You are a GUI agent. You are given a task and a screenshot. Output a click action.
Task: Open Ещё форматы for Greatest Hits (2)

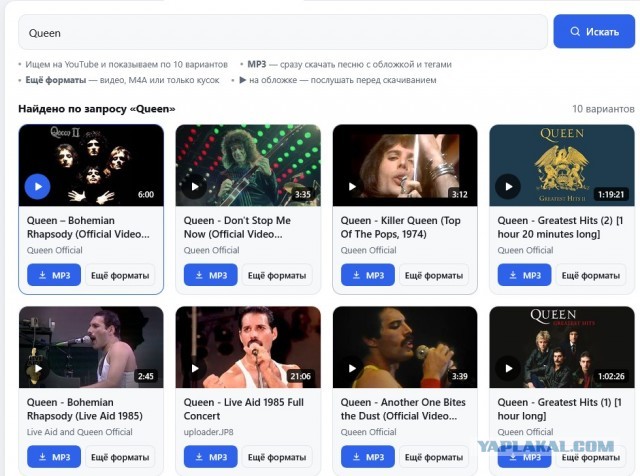click(x=591, y=276)
